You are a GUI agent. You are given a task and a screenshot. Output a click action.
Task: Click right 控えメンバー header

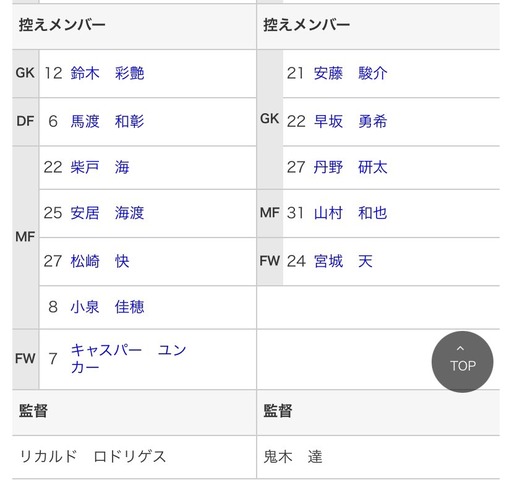click(x=307, y=25)
